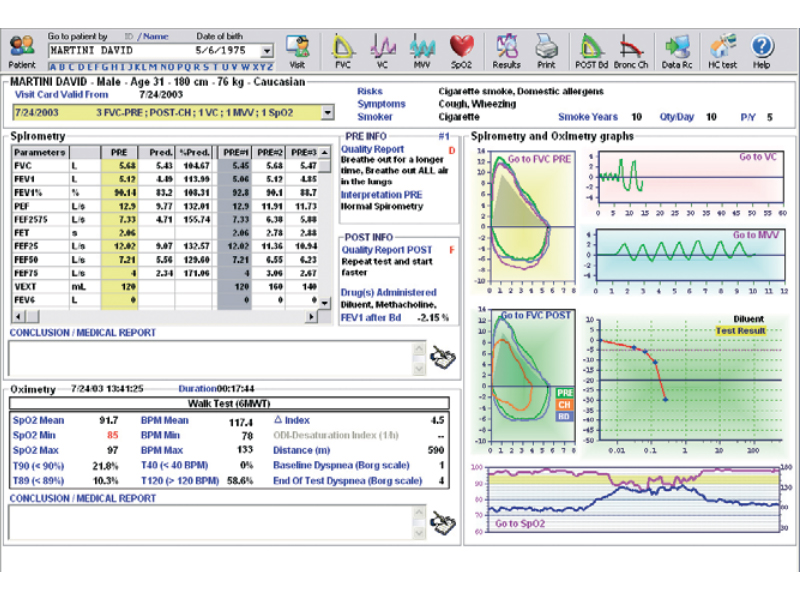Click the VEXT parameter row
The image size is (800, 600).
[165, 287]
